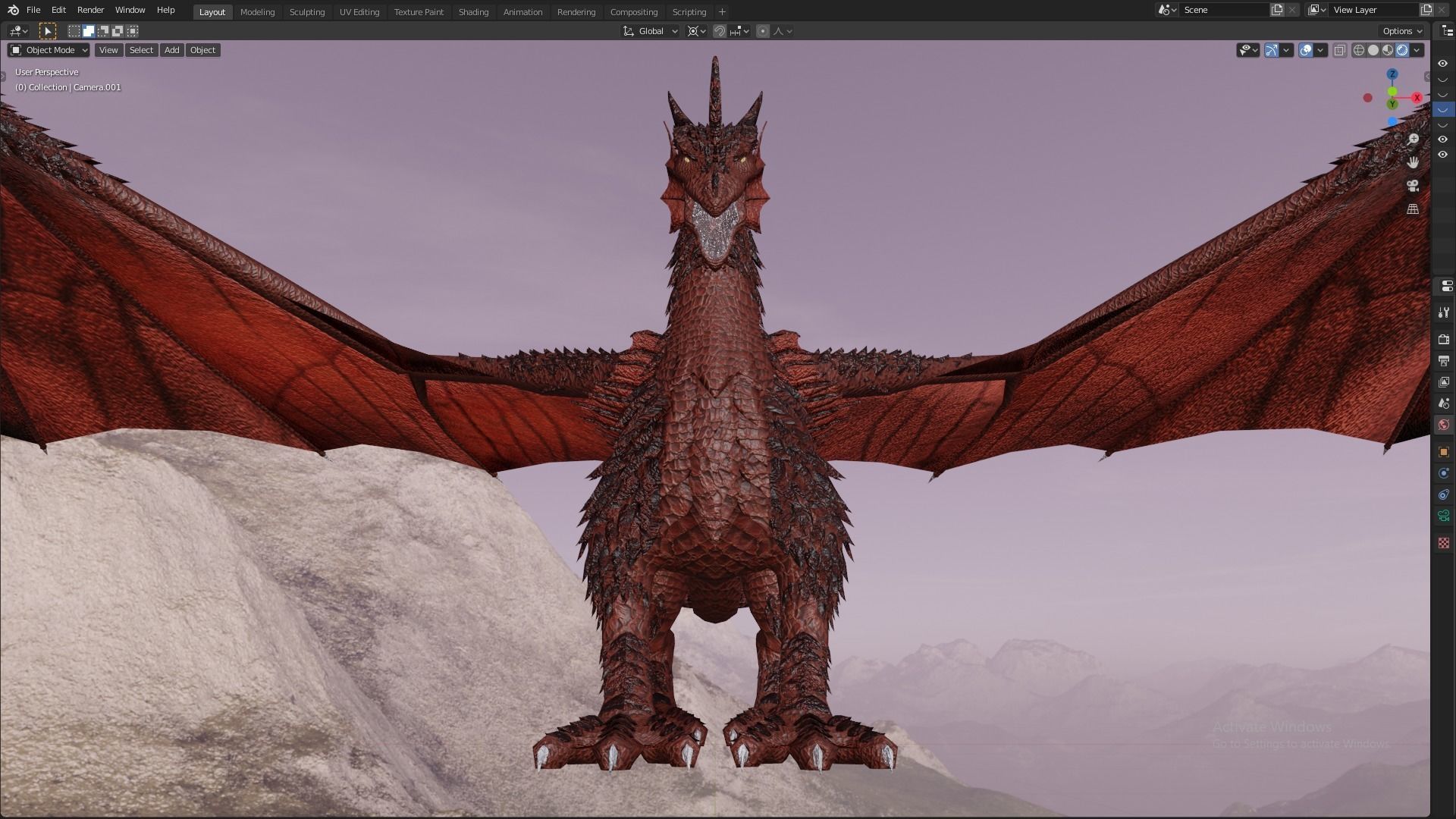Choose the Set New selection mode icon
This screenshot has height=819, width=1456.
pos(74,31)
